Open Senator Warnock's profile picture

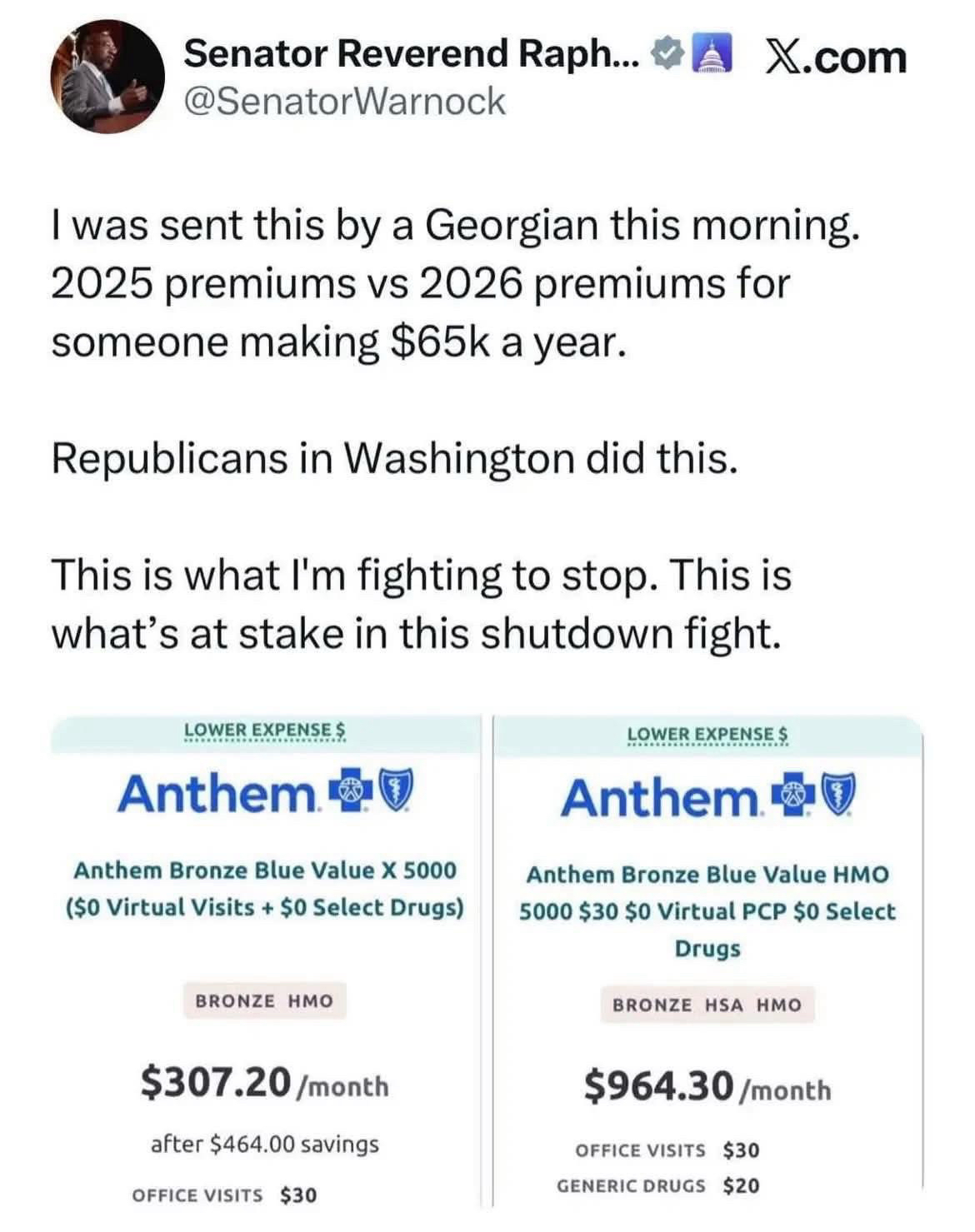pyautogui.click(x=104, y=76)
